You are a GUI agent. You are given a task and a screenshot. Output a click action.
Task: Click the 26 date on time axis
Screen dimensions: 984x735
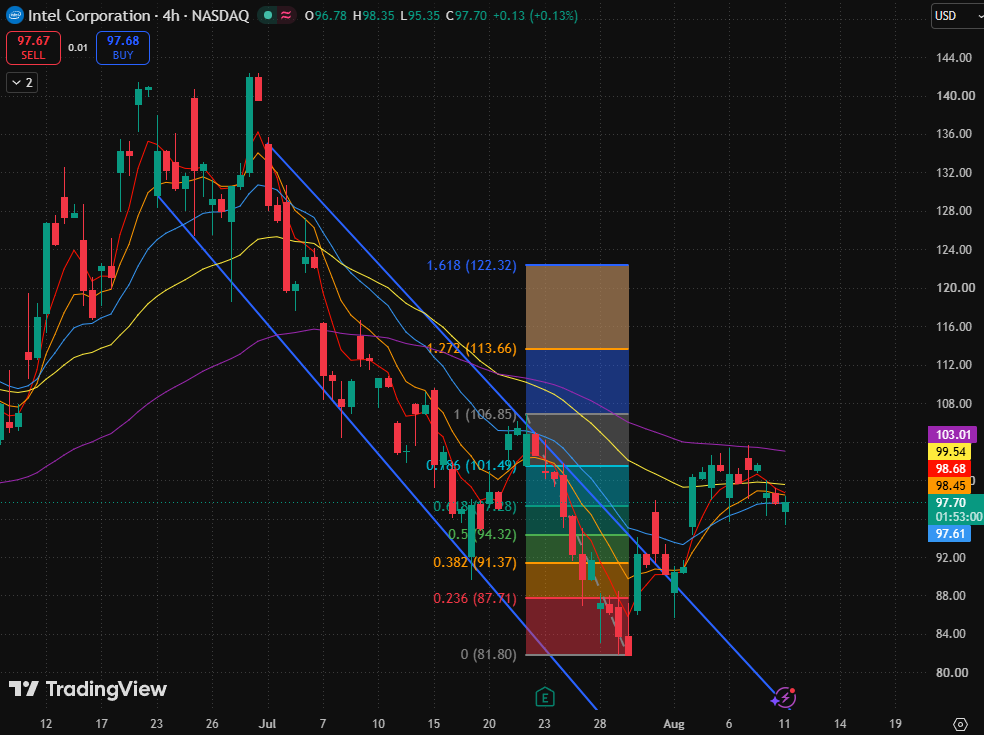point(212,724)
